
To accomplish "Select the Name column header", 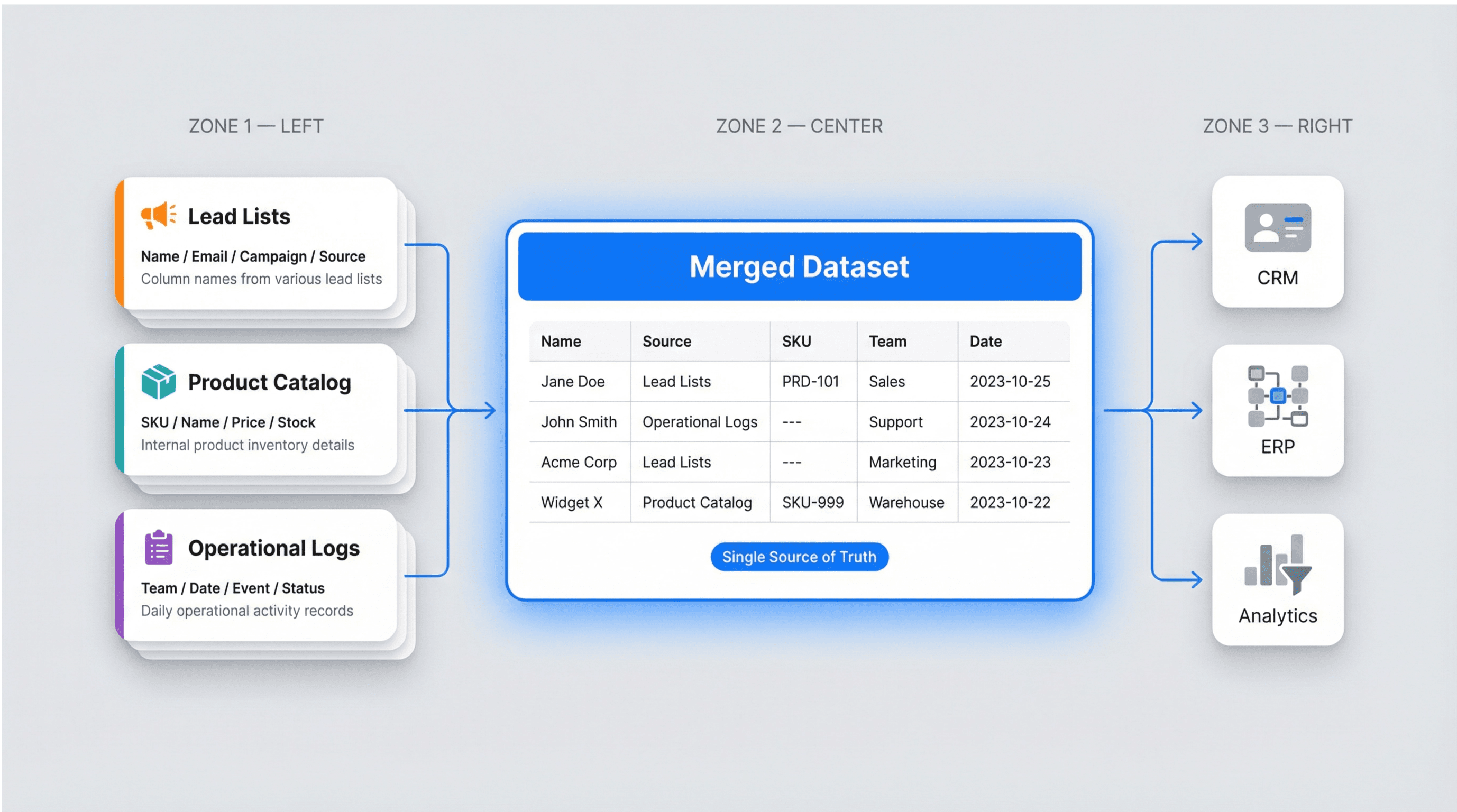I will 561,341.
